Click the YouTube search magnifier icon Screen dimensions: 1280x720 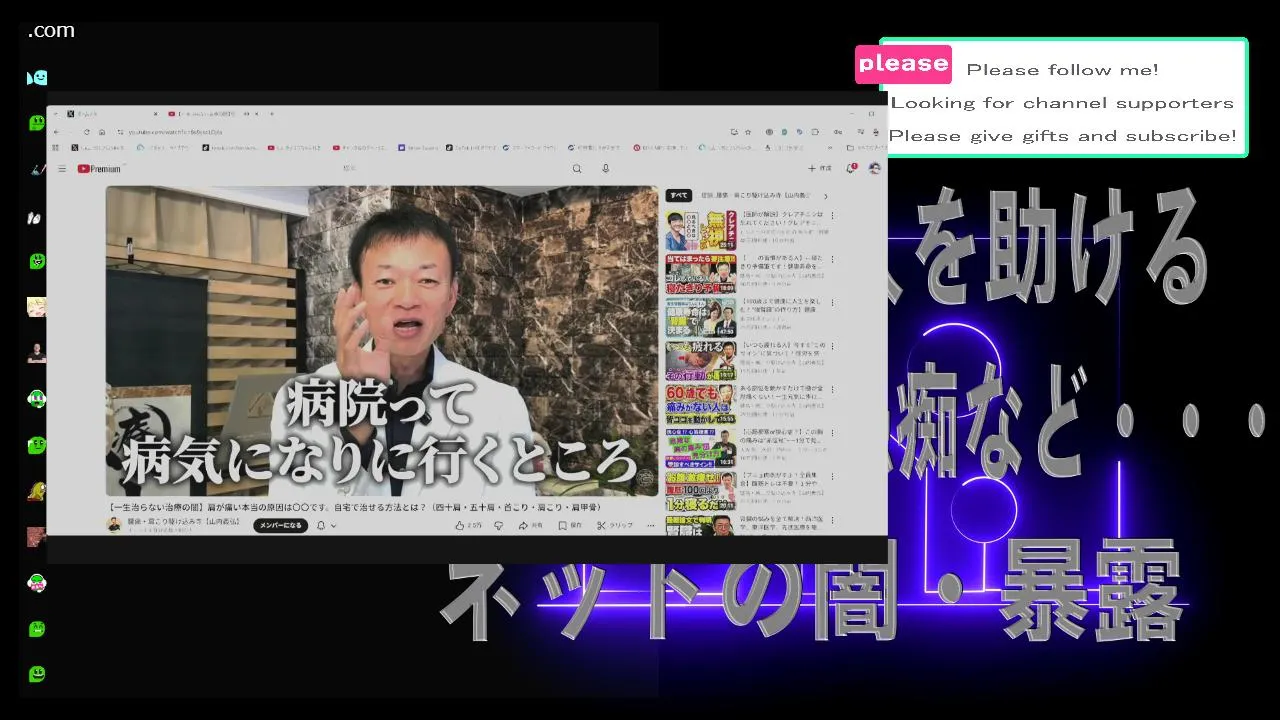click(577, 169)
